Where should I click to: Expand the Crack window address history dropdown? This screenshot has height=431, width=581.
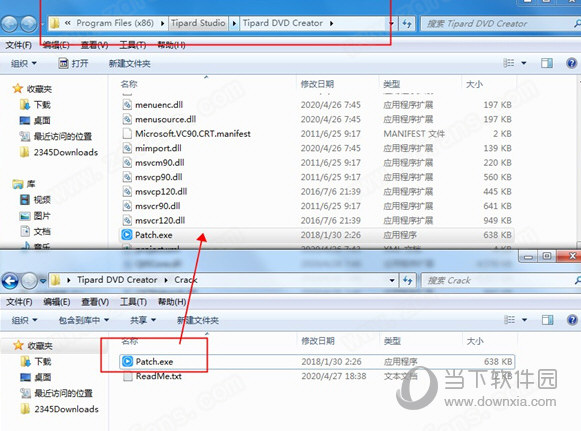tap(392, 281)
